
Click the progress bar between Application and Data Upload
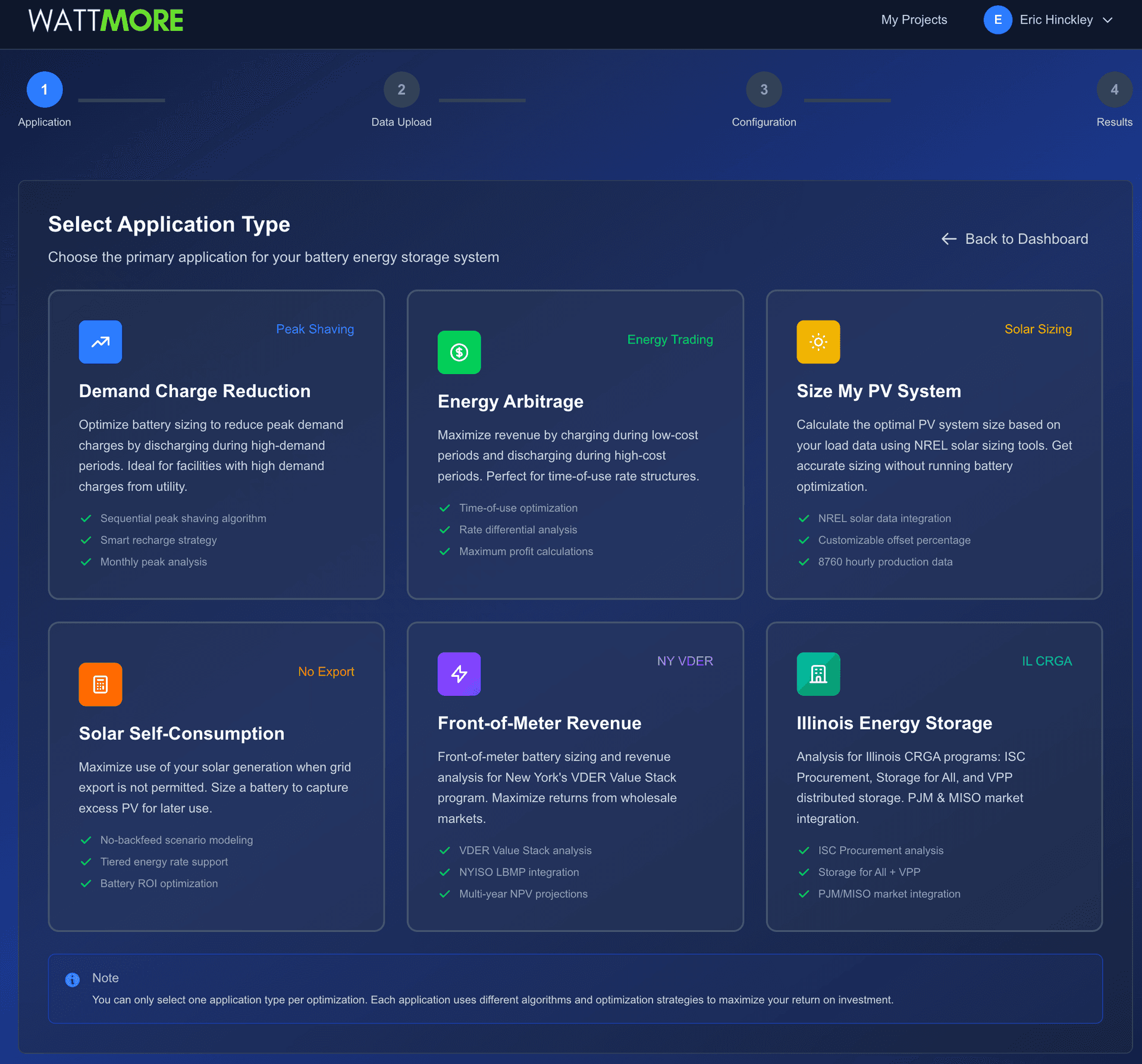pyautogui.click(x=121, y=100)
